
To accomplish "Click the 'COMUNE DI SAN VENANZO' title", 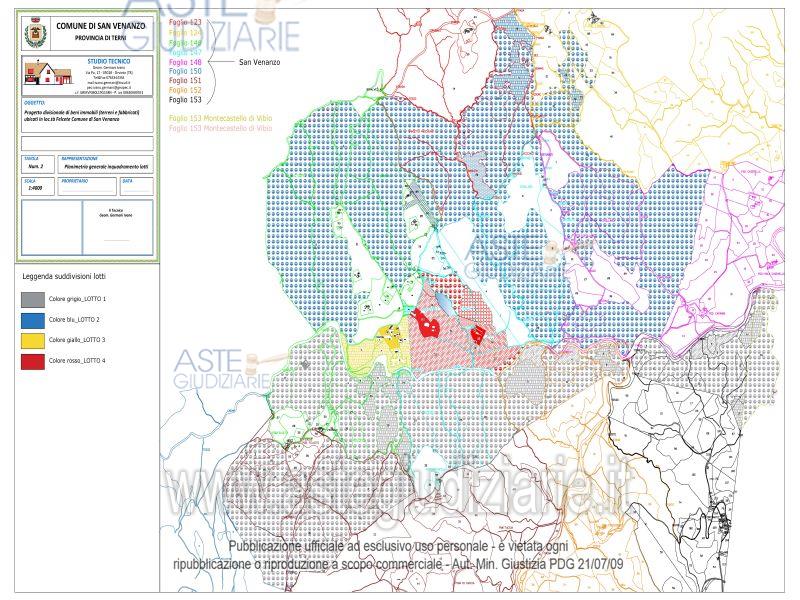I will [x=101, y=26].
